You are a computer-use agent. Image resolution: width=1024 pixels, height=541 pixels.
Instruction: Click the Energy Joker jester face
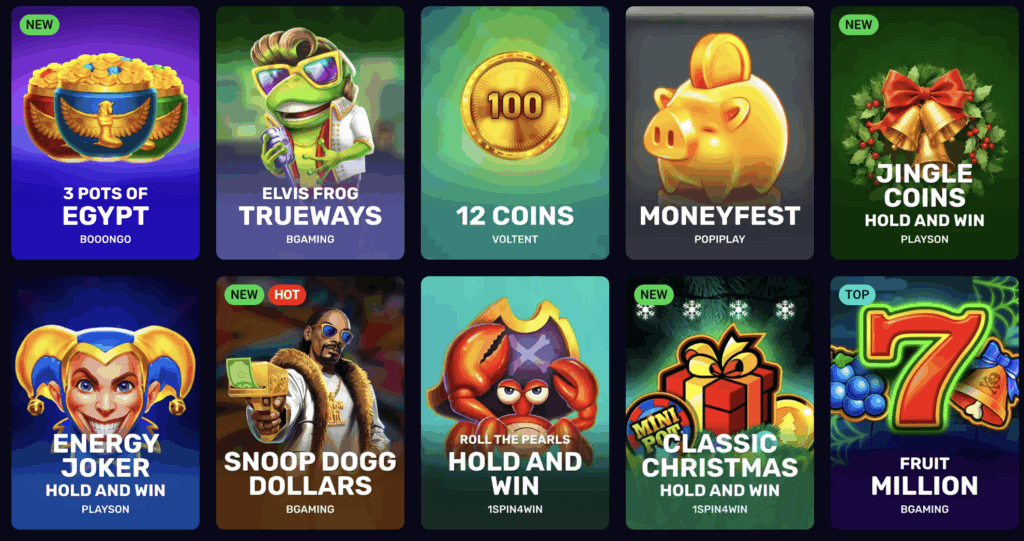click(105, 379)
